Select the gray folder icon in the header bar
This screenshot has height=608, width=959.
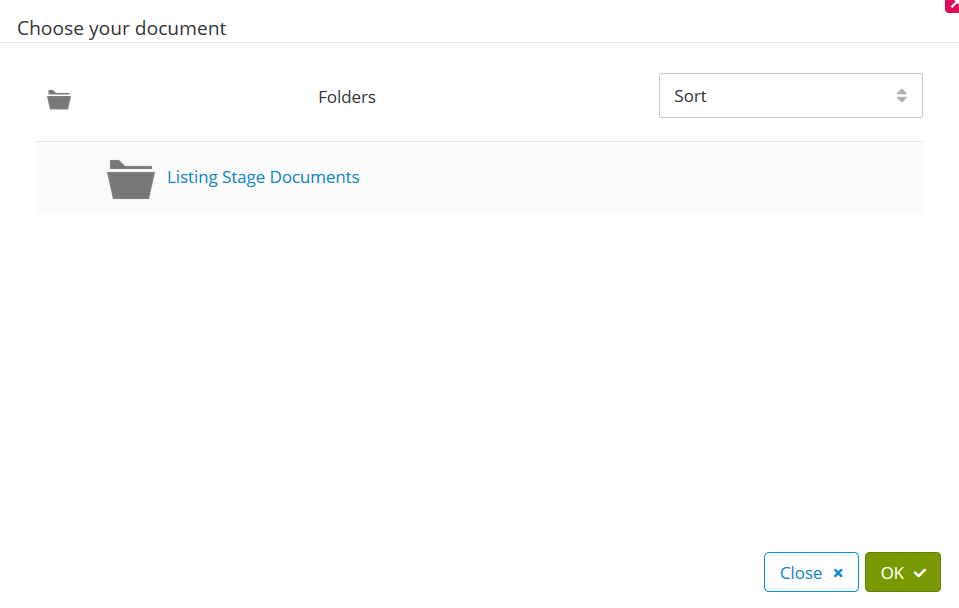pos(58,99)
